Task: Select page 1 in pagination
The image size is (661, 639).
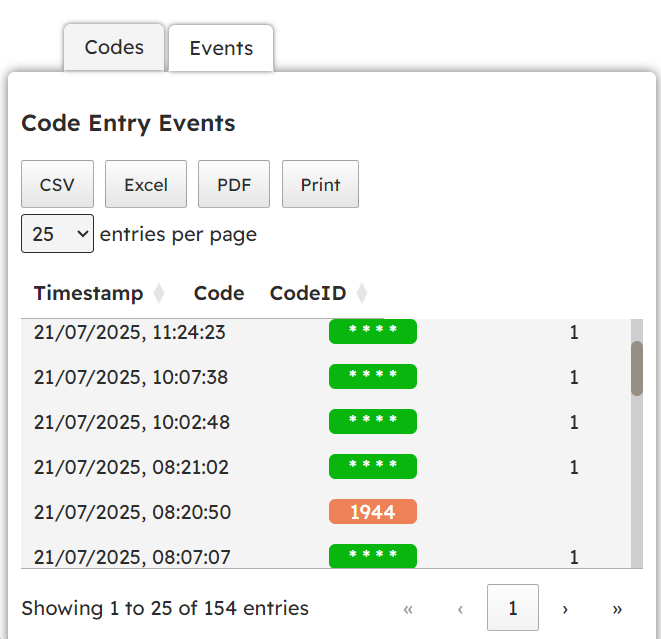Action: 513,608
